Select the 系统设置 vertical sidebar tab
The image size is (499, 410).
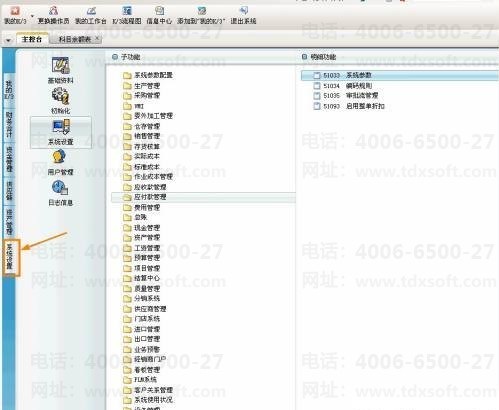click(x=10, y=257)
